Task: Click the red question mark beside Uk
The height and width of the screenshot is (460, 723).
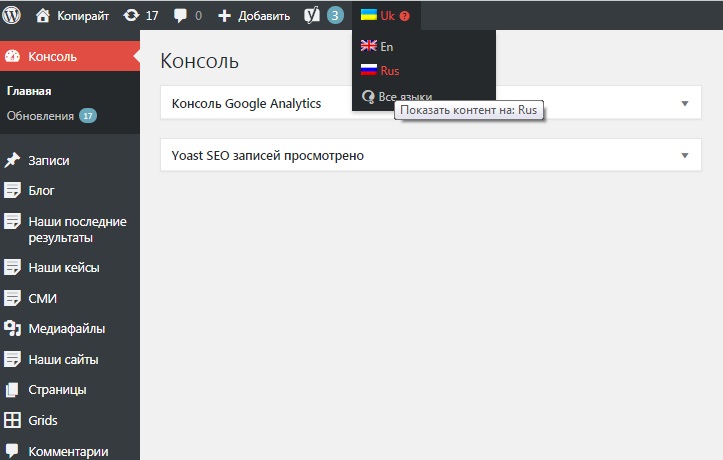Action: (x=404, y=16)
